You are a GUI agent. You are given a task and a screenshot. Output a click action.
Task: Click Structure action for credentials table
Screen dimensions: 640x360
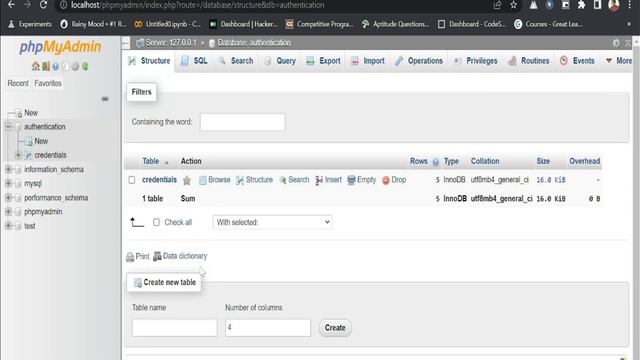[254, 180]
